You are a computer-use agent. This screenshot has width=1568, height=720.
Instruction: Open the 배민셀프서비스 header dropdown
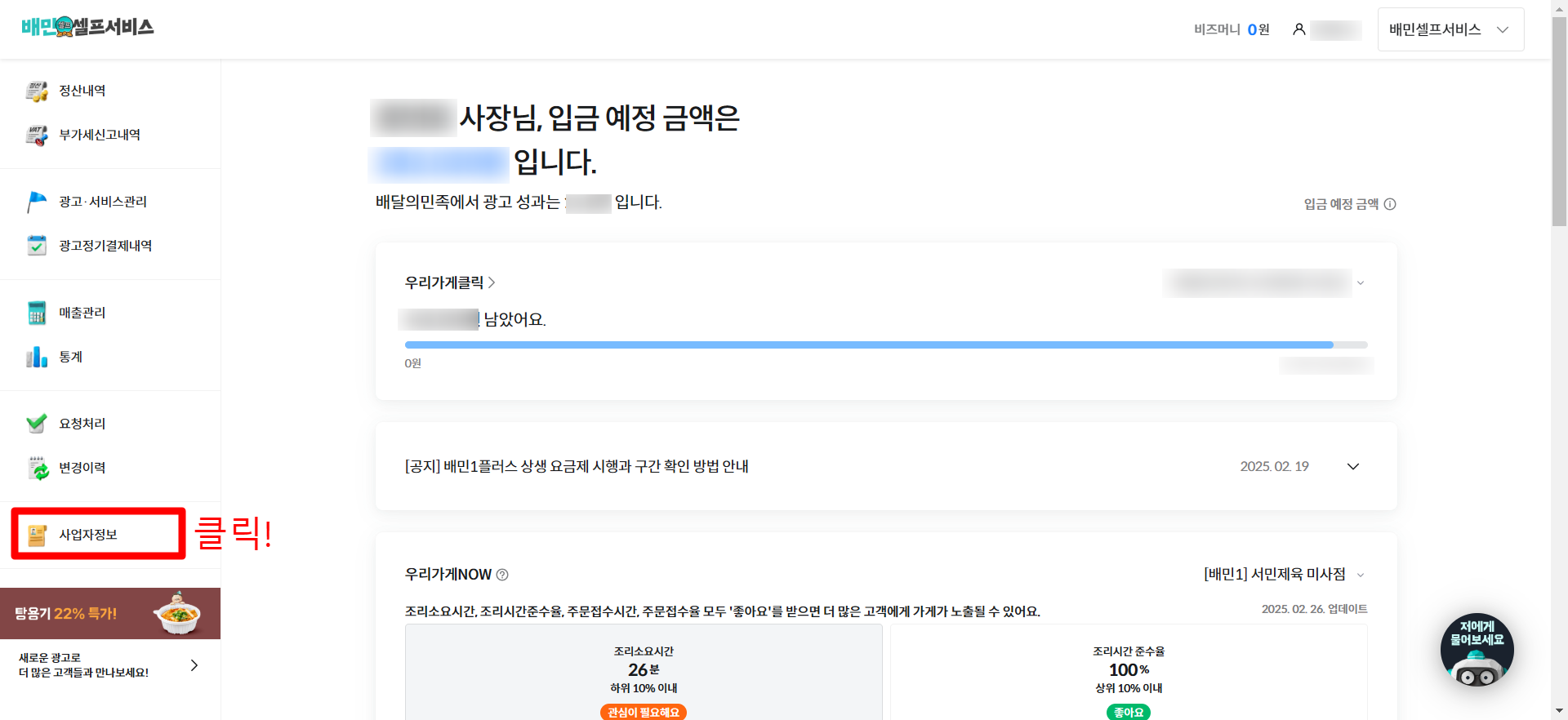point(1450,29)
